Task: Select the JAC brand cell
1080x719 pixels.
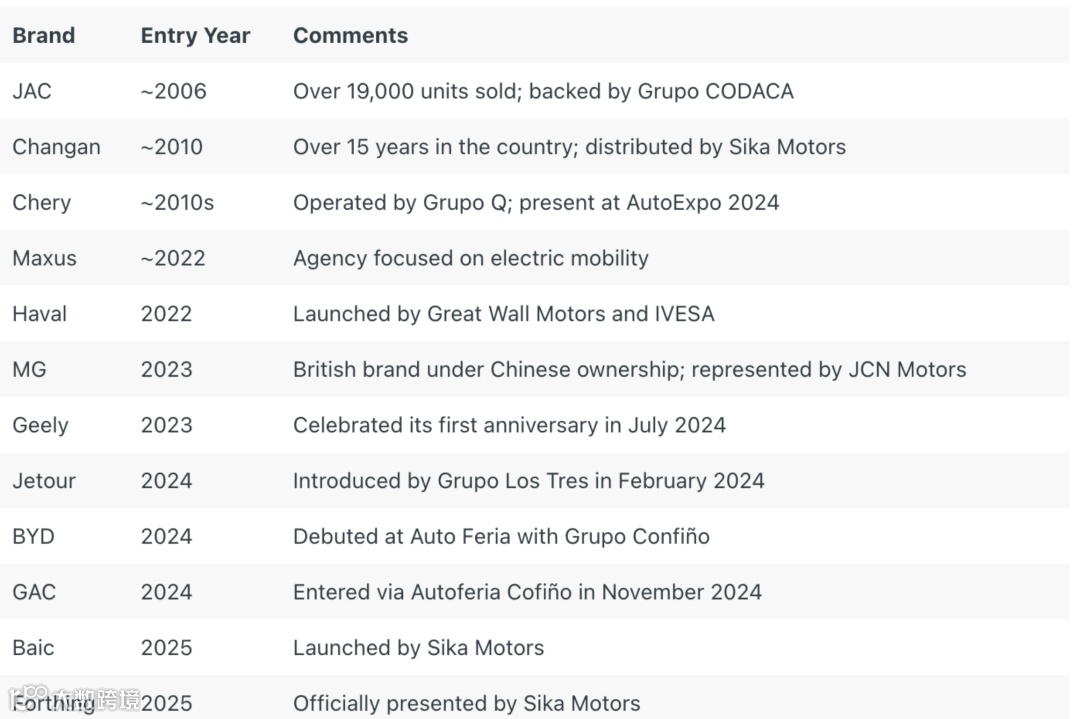Action: (32, 92)
